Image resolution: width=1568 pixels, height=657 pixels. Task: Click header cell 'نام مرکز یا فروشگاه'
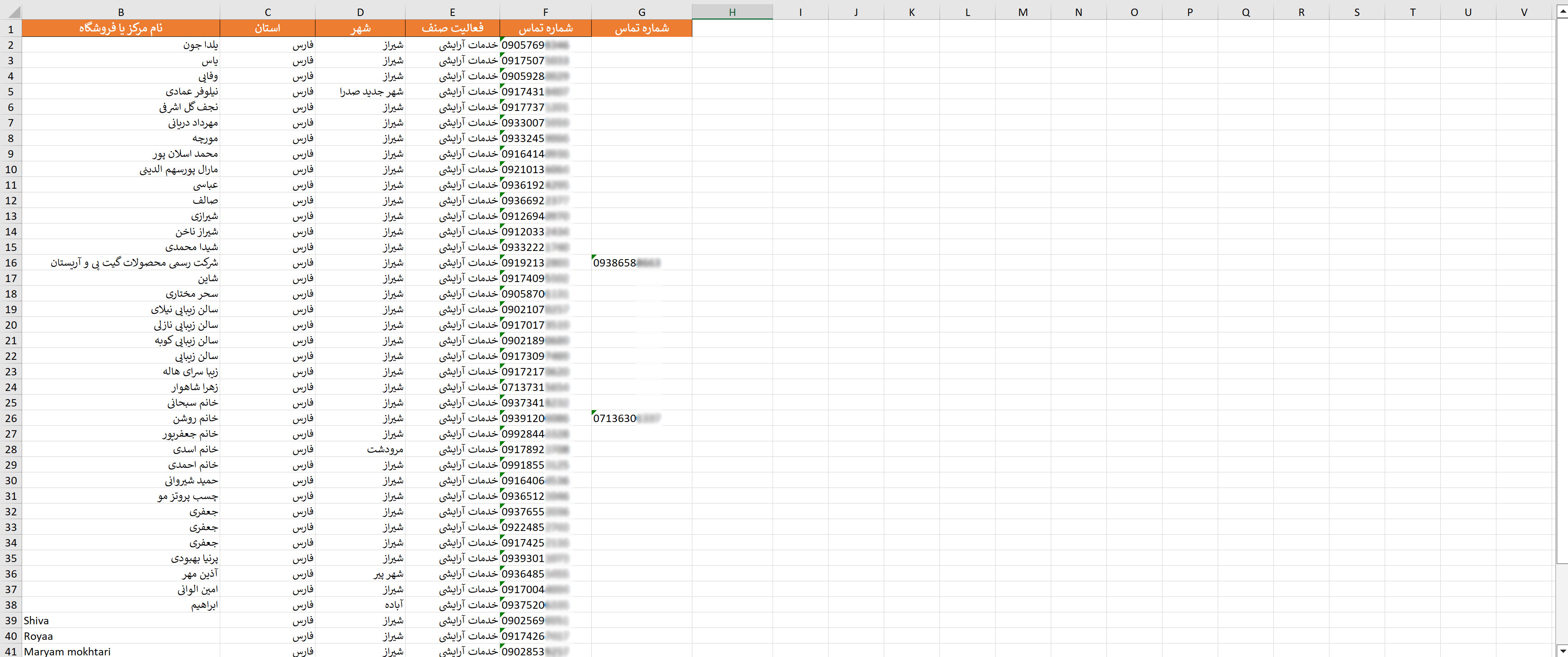pyautogui.click(x=121, y=28)
